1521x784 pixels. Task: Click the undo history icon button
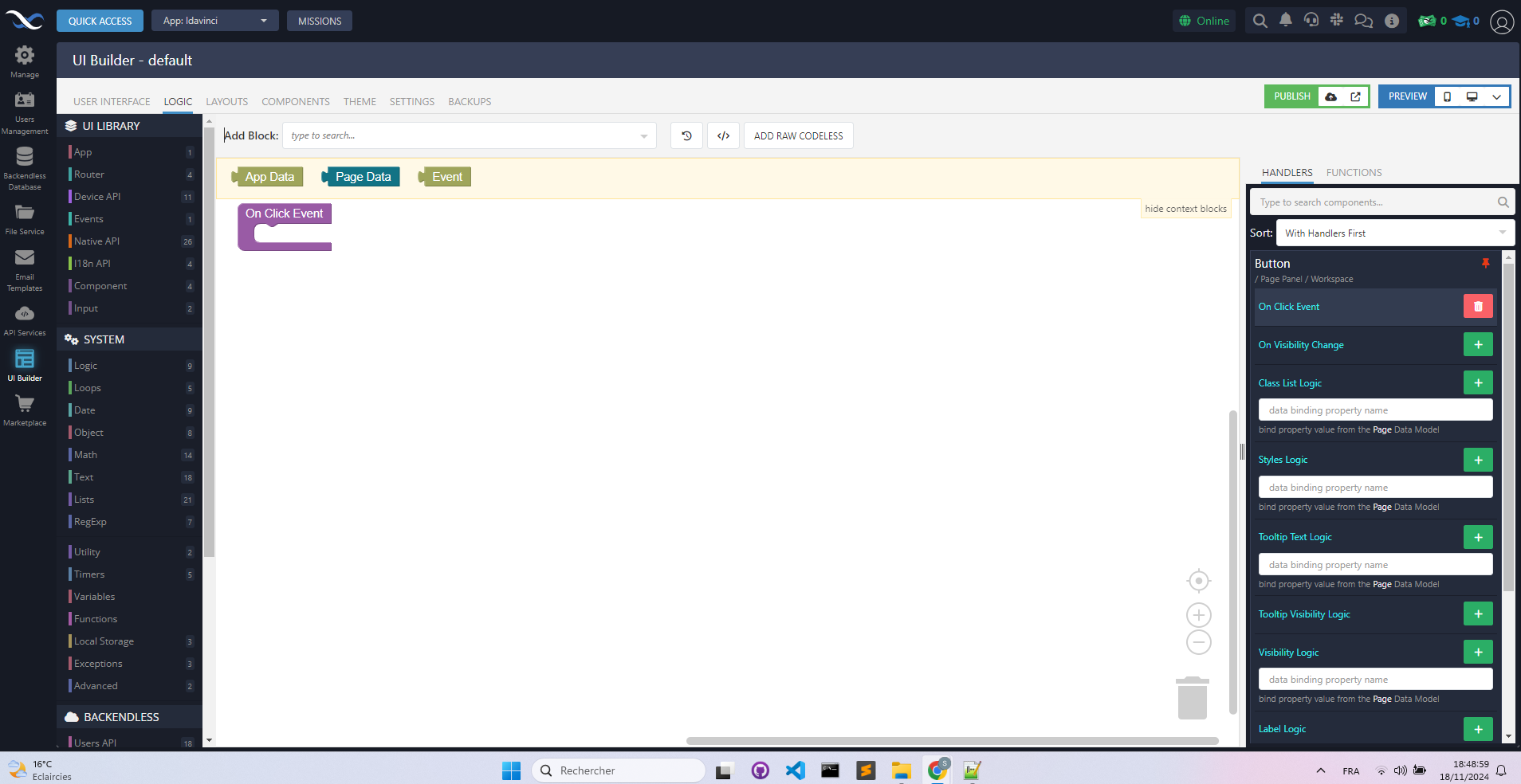point(686,135)
